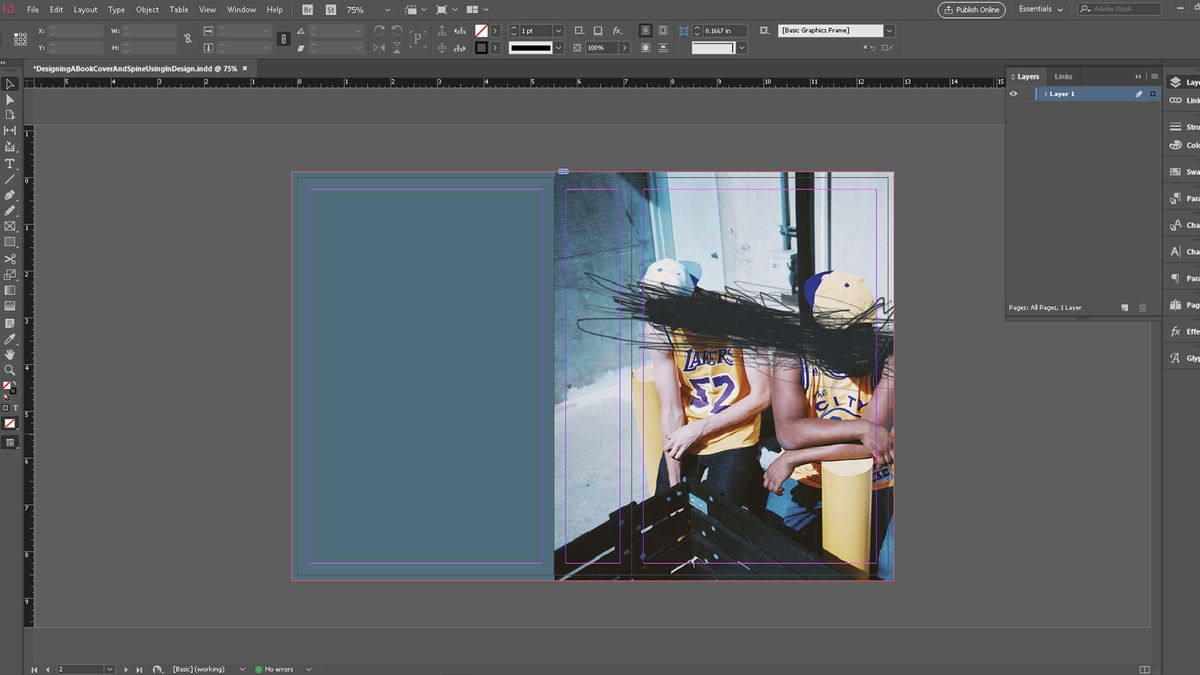
Task: Open the zoom level dropdown showing 75%
Action: pos(386,9)
